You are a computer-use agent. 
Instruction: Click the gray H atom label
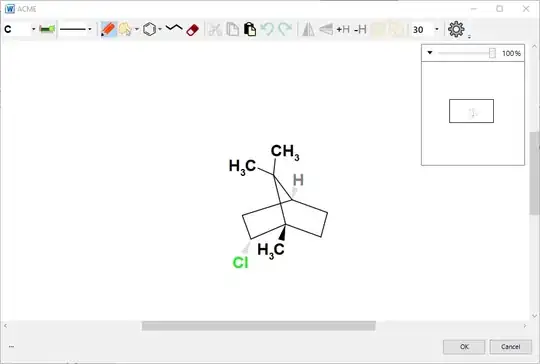pyautogui.click(x=298, y=180)
